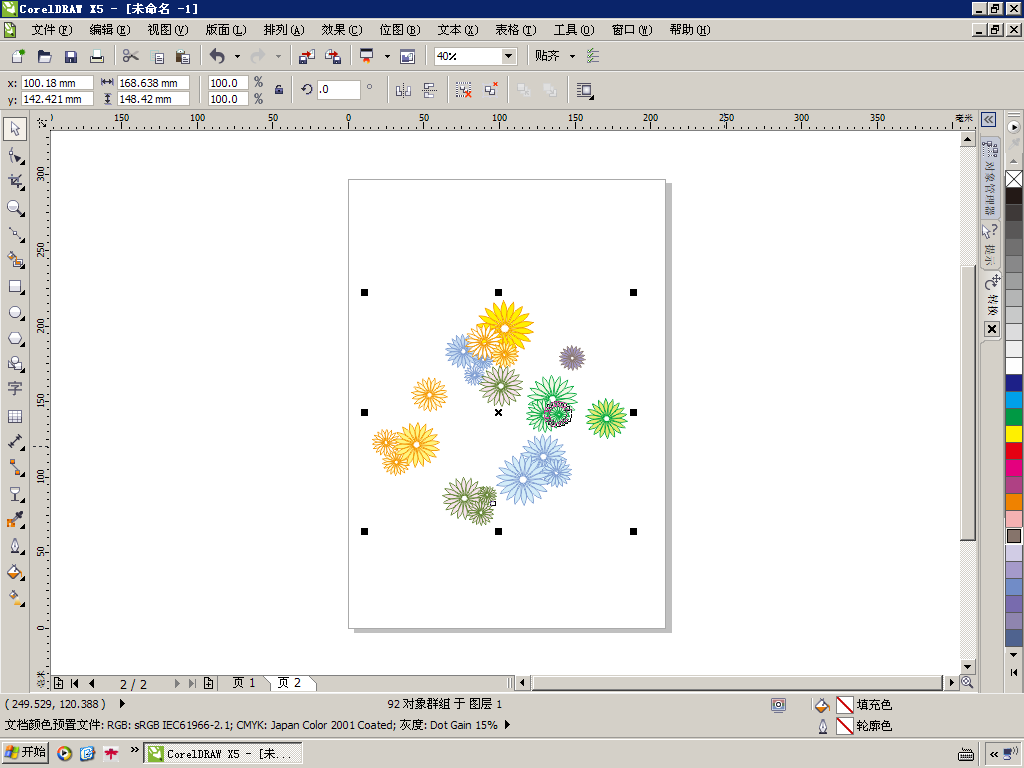Open the wrap text options
1024x768 pixels.
(x=585, y=90)
